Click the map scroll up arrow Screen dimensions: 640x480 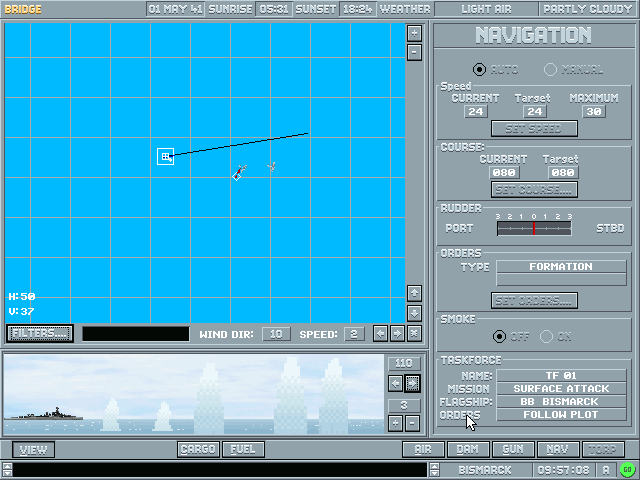[414, 293]
